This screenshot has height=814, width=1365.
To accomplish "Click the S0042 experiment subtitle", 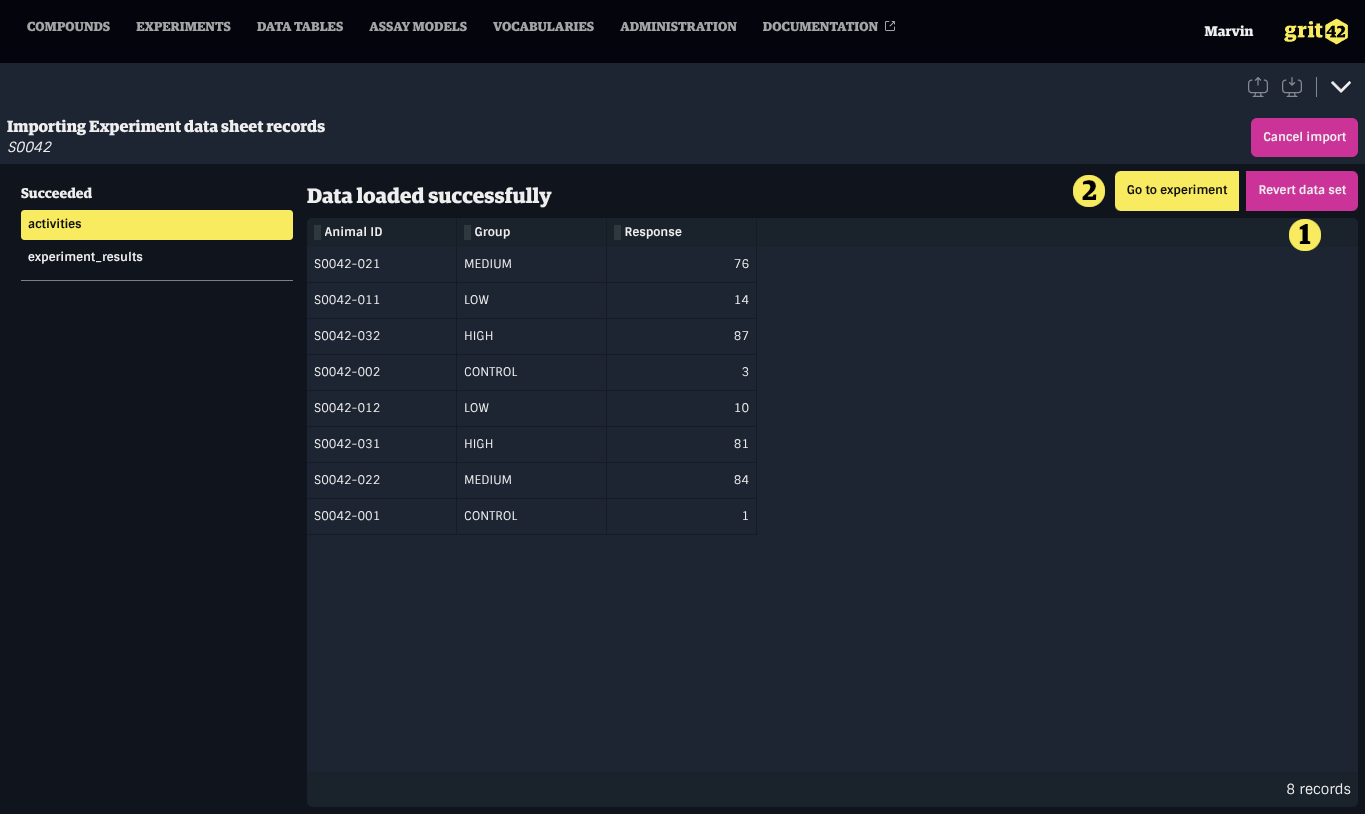I will coord(29,147).
